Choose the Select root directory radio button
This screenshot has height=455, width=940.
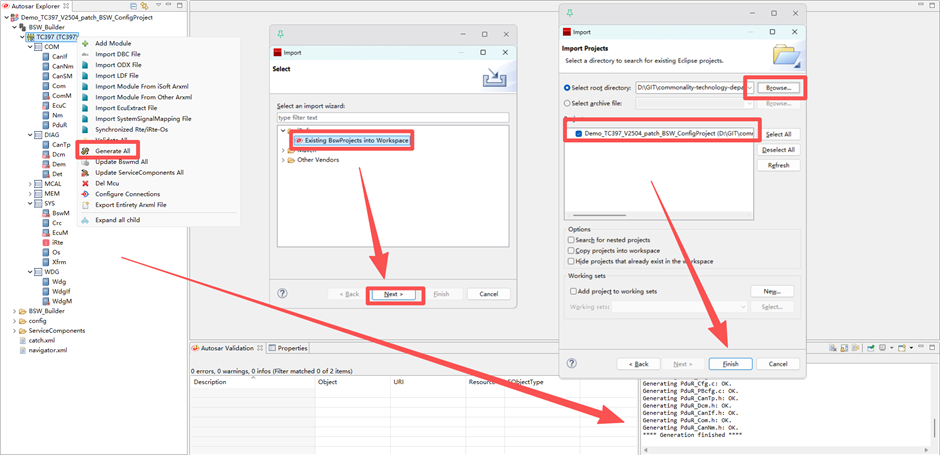click(567, 88)
